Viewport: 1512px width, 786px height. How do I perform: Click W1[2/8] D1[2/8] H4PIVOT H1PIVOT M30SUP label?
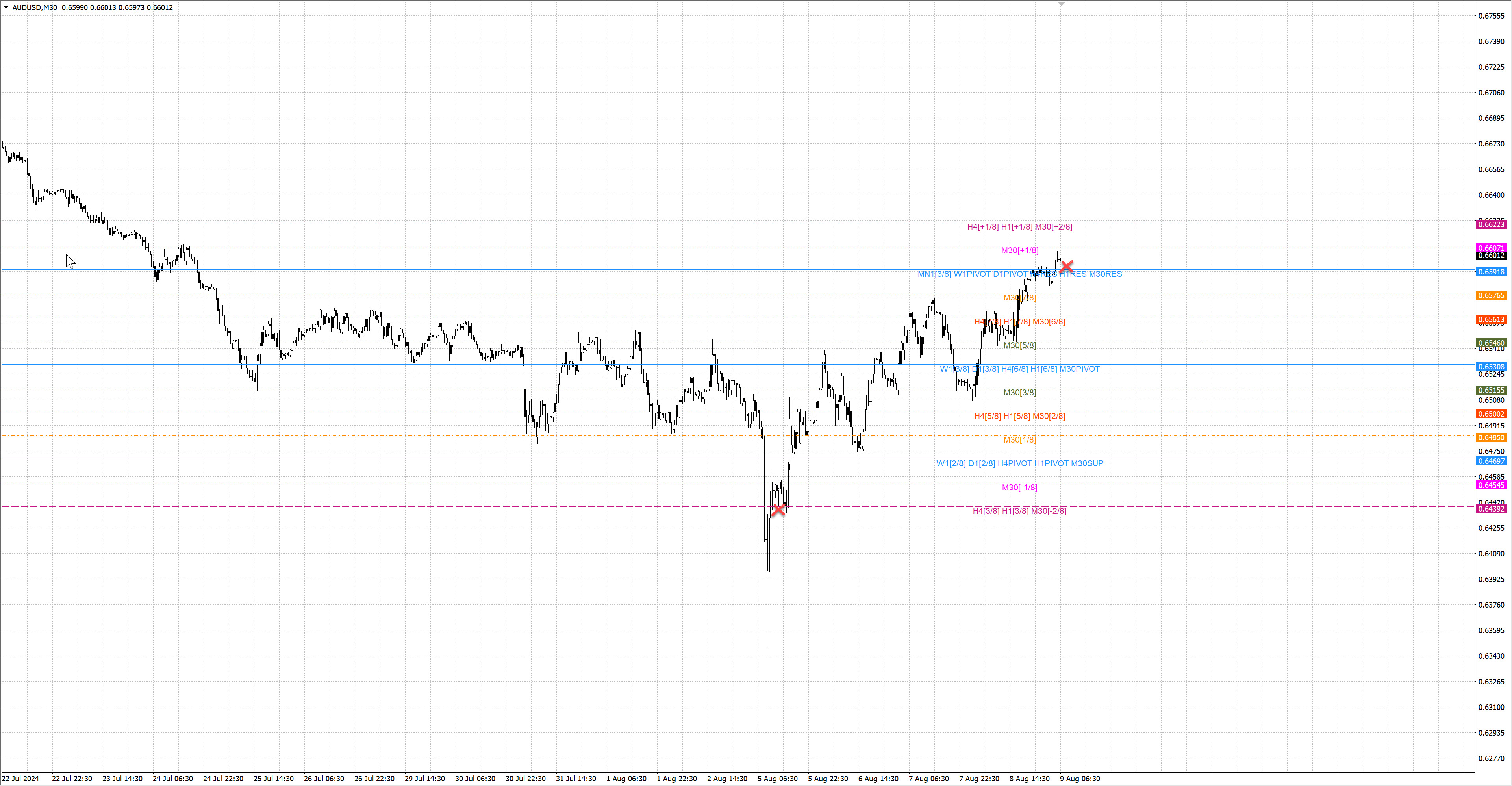point(1019,463)
